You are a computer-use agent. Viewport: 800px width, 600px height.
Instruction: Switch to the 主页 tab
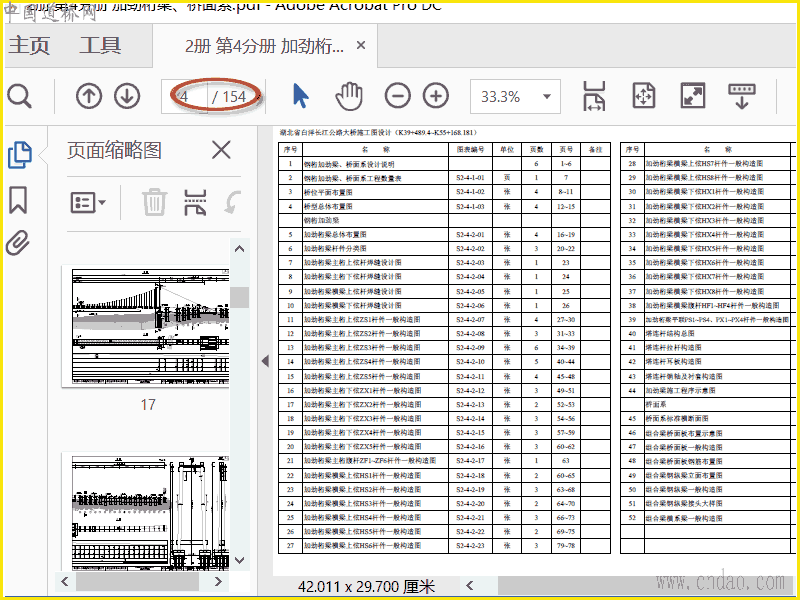point(29,45)
